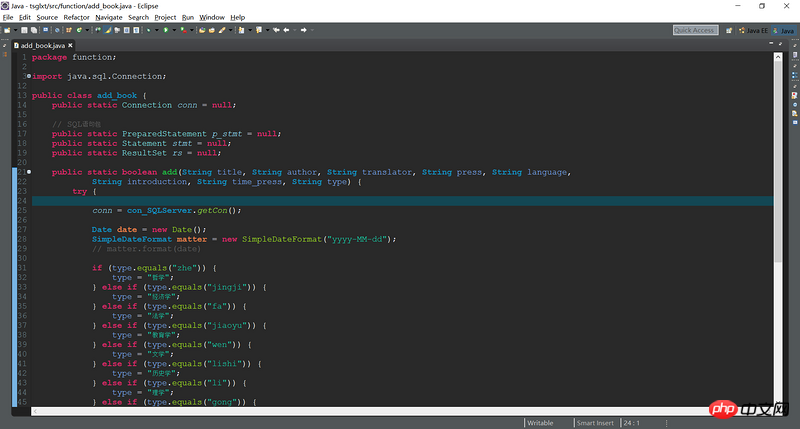The height and width of the screenshot is (429, 800).
Task: Click the Quick Access search field
Action: click(x=694, y=30)
